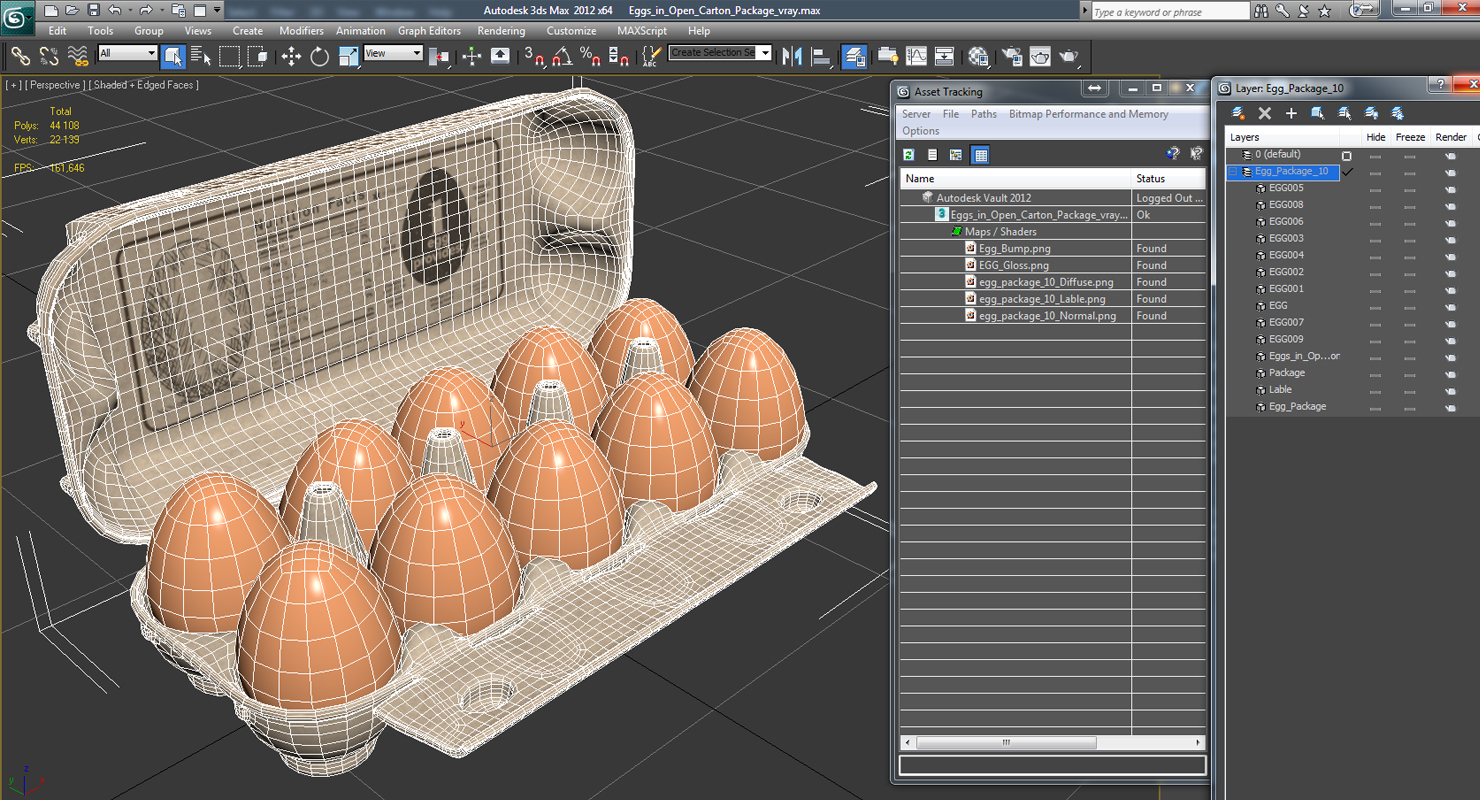The width and height of the screenshot is (1480, 800).
Task: Toggle Freeze for Lable object row
Action: [x=1409, y=390]
